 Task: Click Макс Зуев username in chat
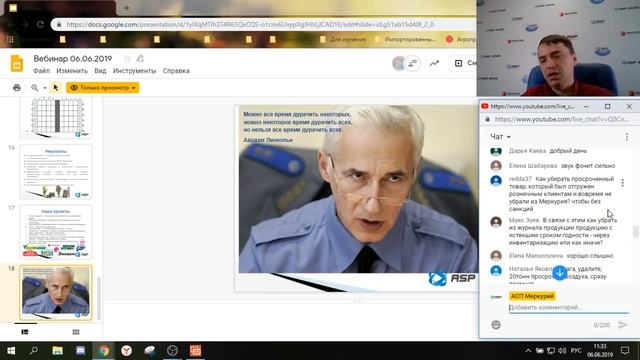[524, 220]
